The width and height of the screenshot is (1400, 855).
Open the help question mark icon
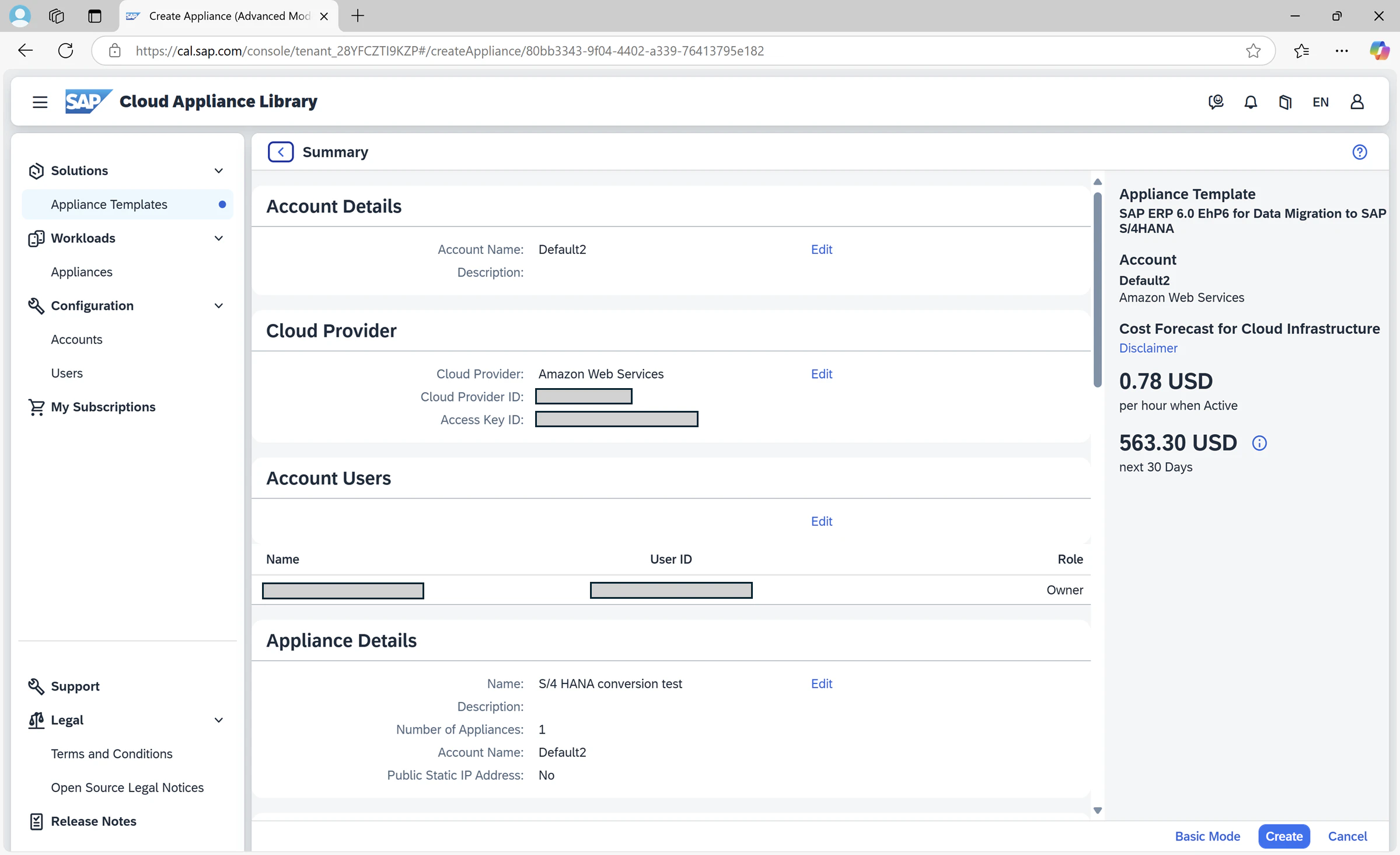1359,152
